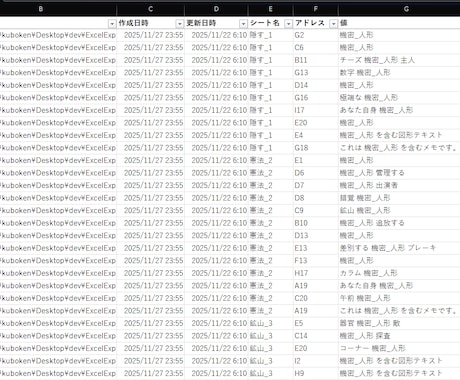Open the filter dropdown for 更新日時
460x380 pixels.
click(243, 24)
